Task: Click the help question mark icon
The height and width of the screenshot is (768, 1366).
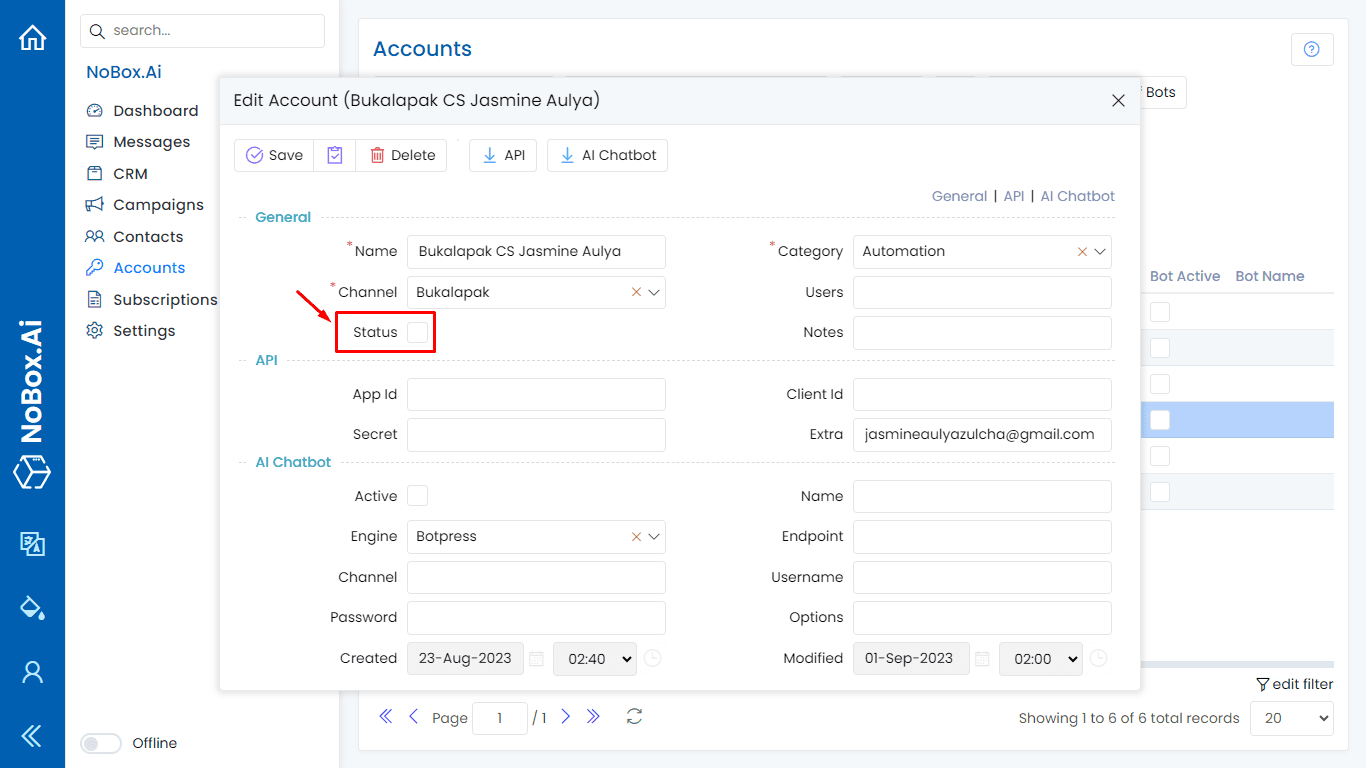Action: (1312, 50)
